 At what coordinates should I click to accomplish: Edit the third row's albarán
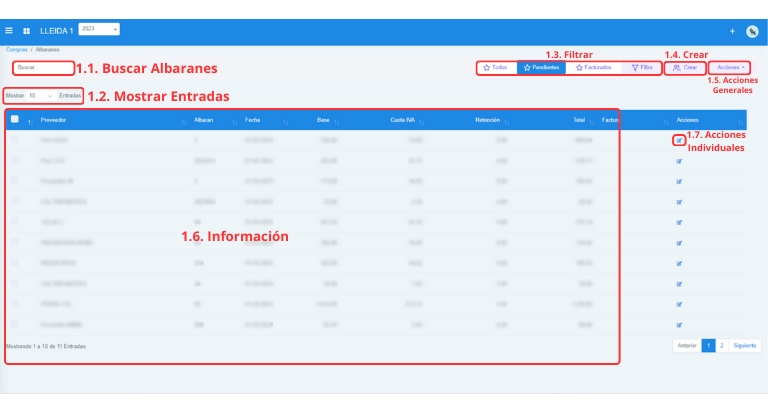pyautogui.click(x=679, y=182)
